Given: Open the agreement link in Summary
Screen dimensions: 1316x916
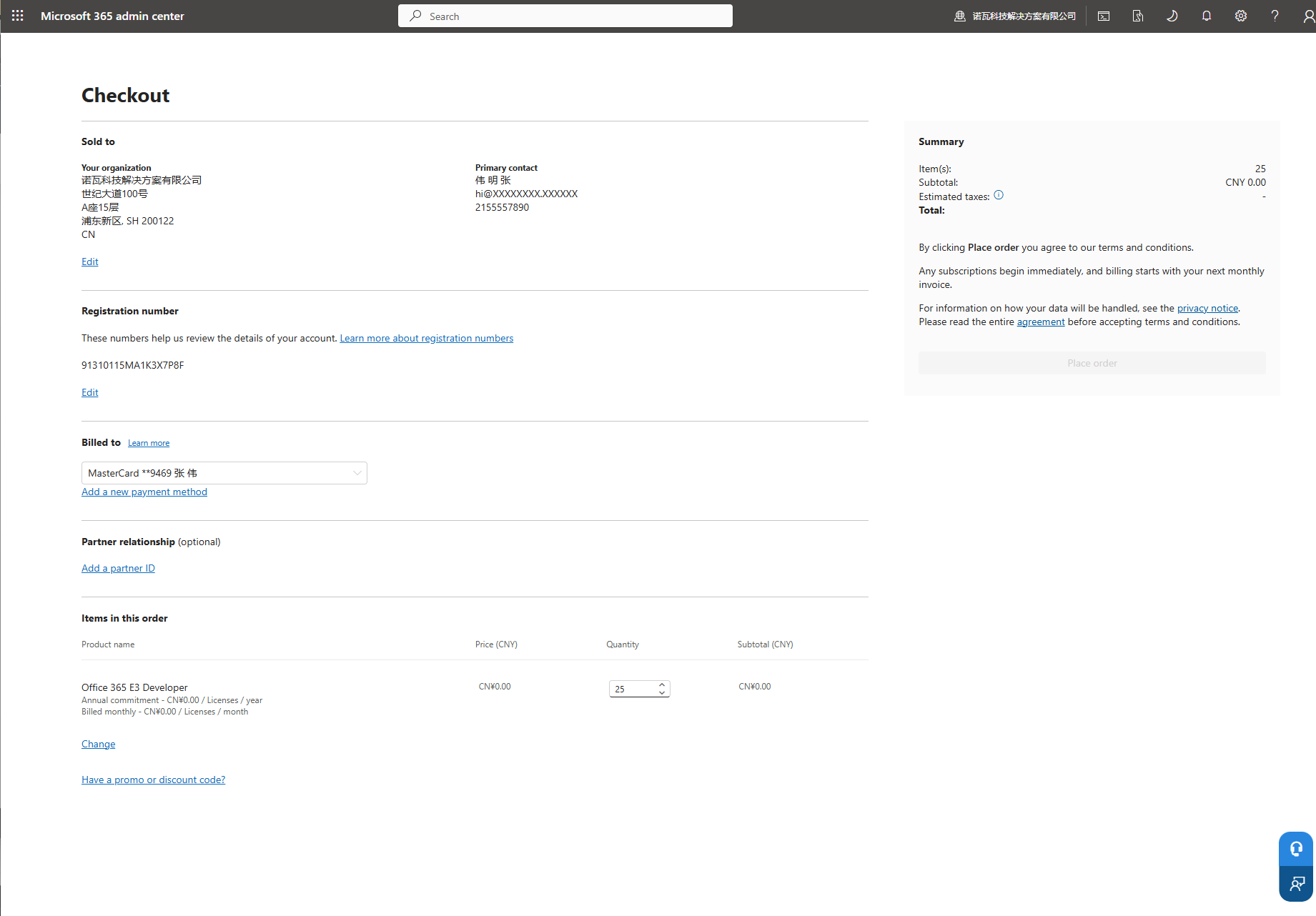Looking at the screenshot, I should coord(1041,322).
